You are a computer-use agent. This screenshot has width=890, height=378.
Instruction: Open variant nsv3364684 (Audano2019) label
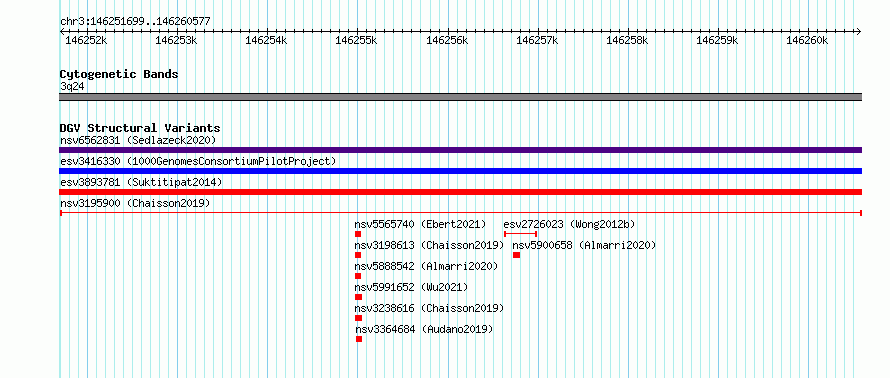(425, 329)
